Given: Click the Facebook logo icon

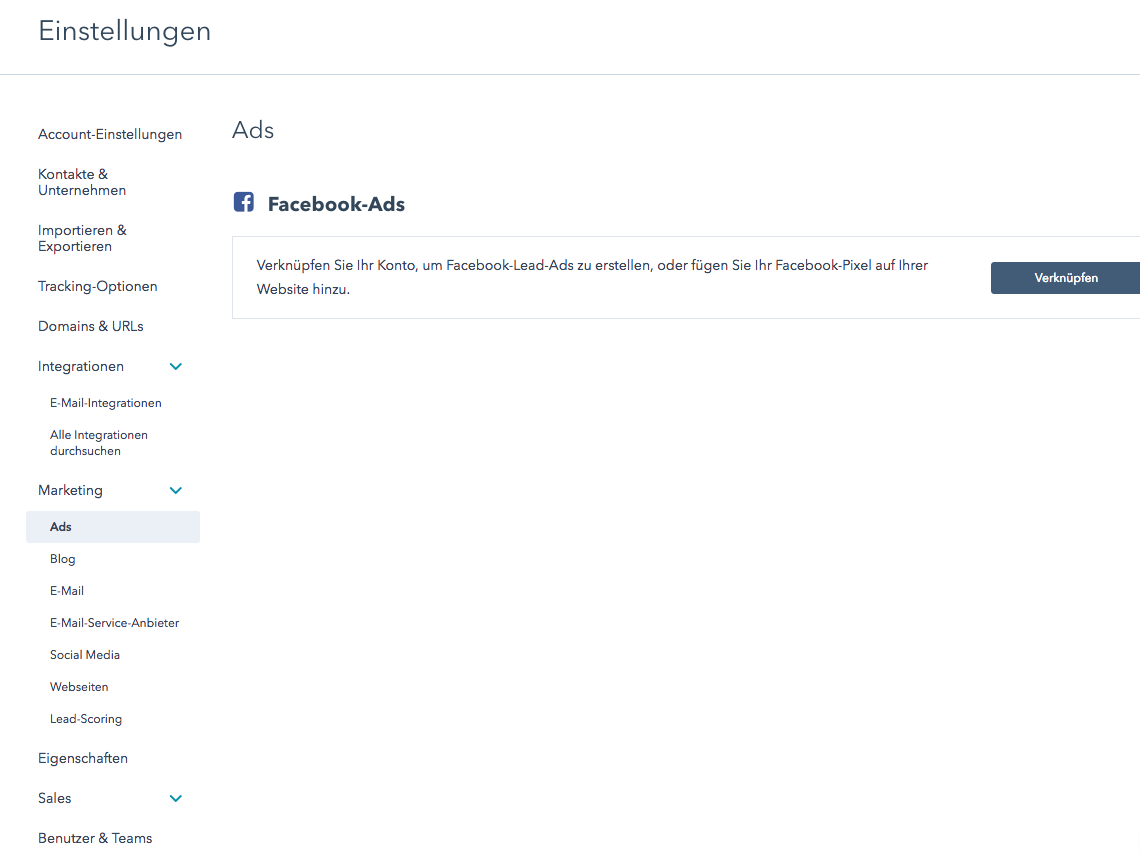Looking at the screenshot, I should pos(244,202).
